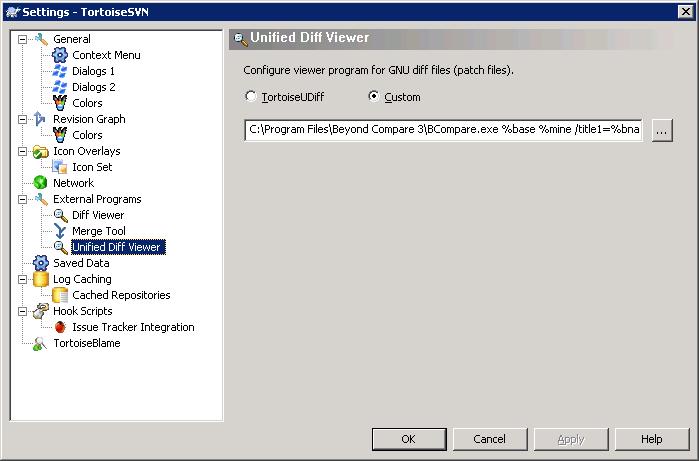The image size is (699, 461).
Task: Click the green globe Network icon
Action: click(x=40, y=183)
